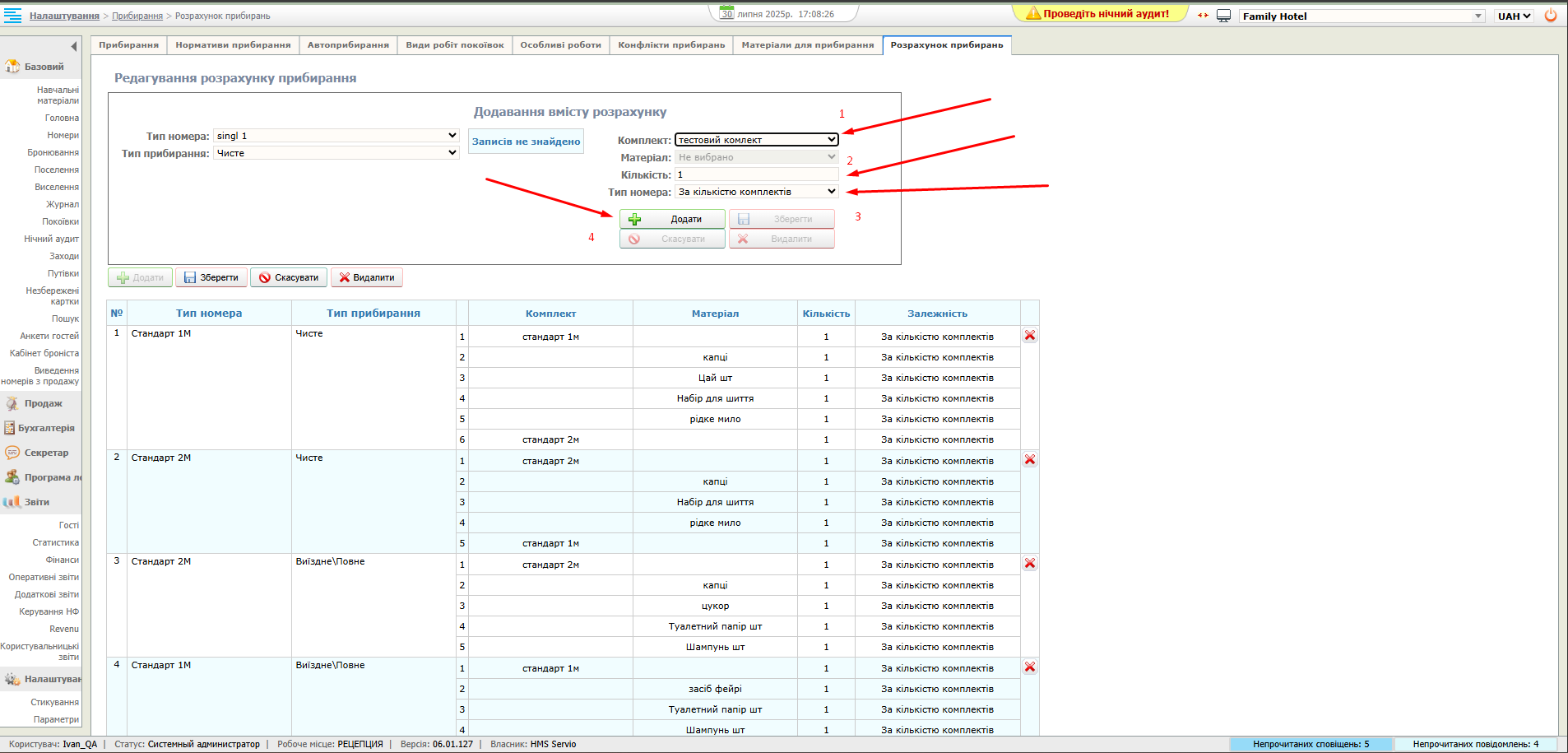The height and width of the screenshot is (753, 1568).
Task: Open Нічний аудит in the sidebar
Action: 51,239
